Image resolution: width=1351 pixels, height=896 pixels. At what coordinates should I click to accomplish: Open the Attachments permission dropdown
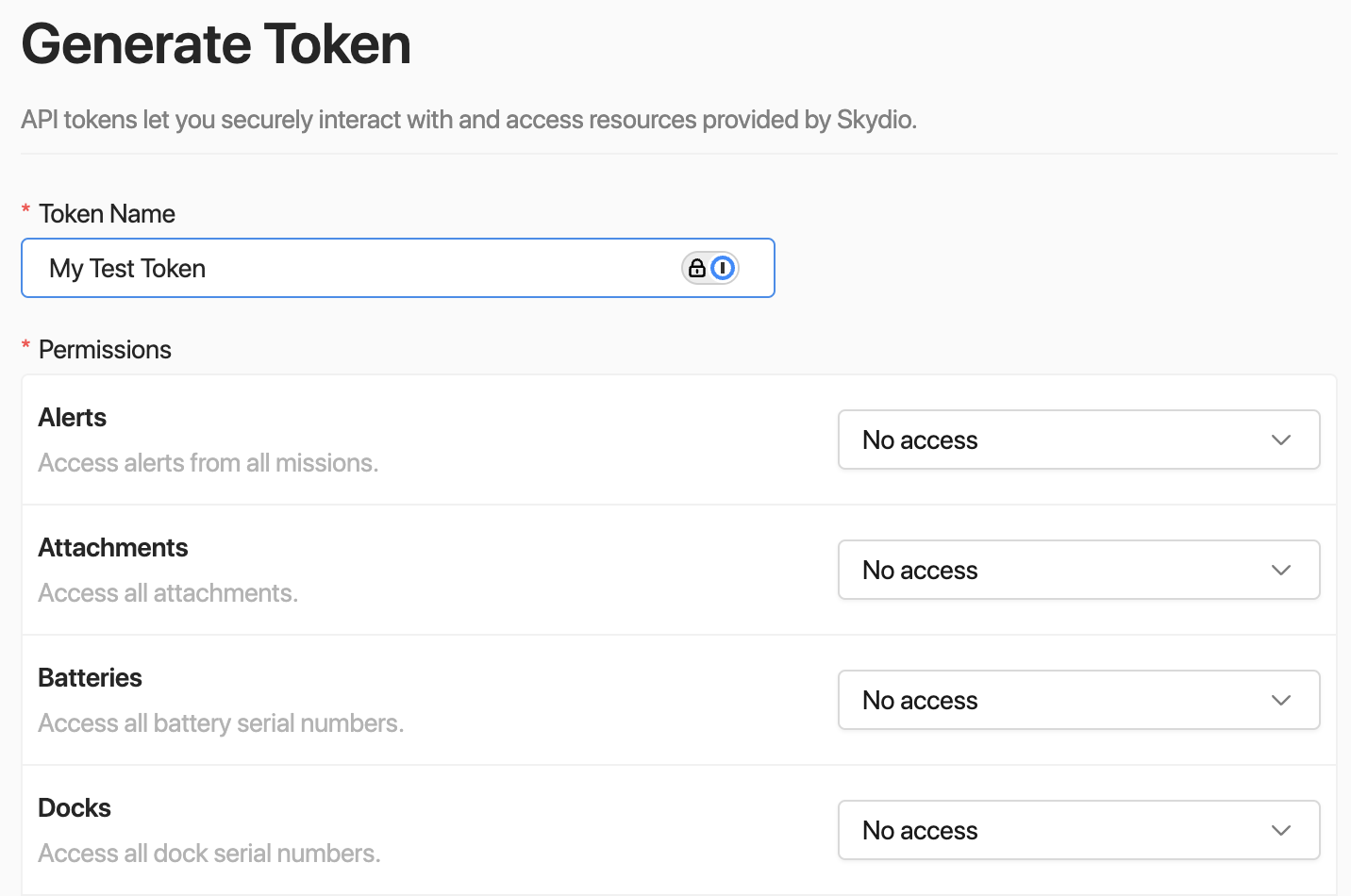click(x=1078, y=570)
